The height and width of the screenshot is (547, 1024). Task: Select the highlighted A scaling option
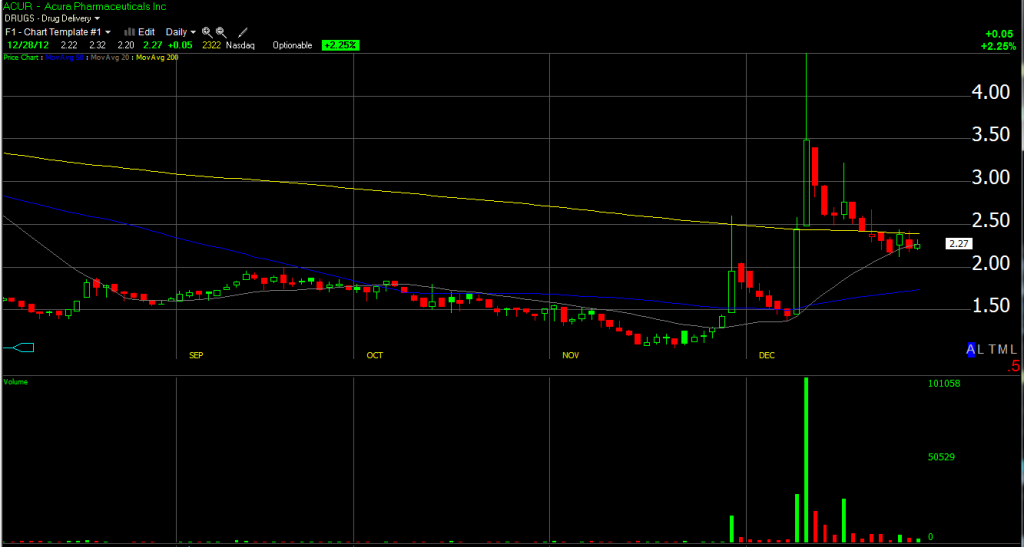971,350
